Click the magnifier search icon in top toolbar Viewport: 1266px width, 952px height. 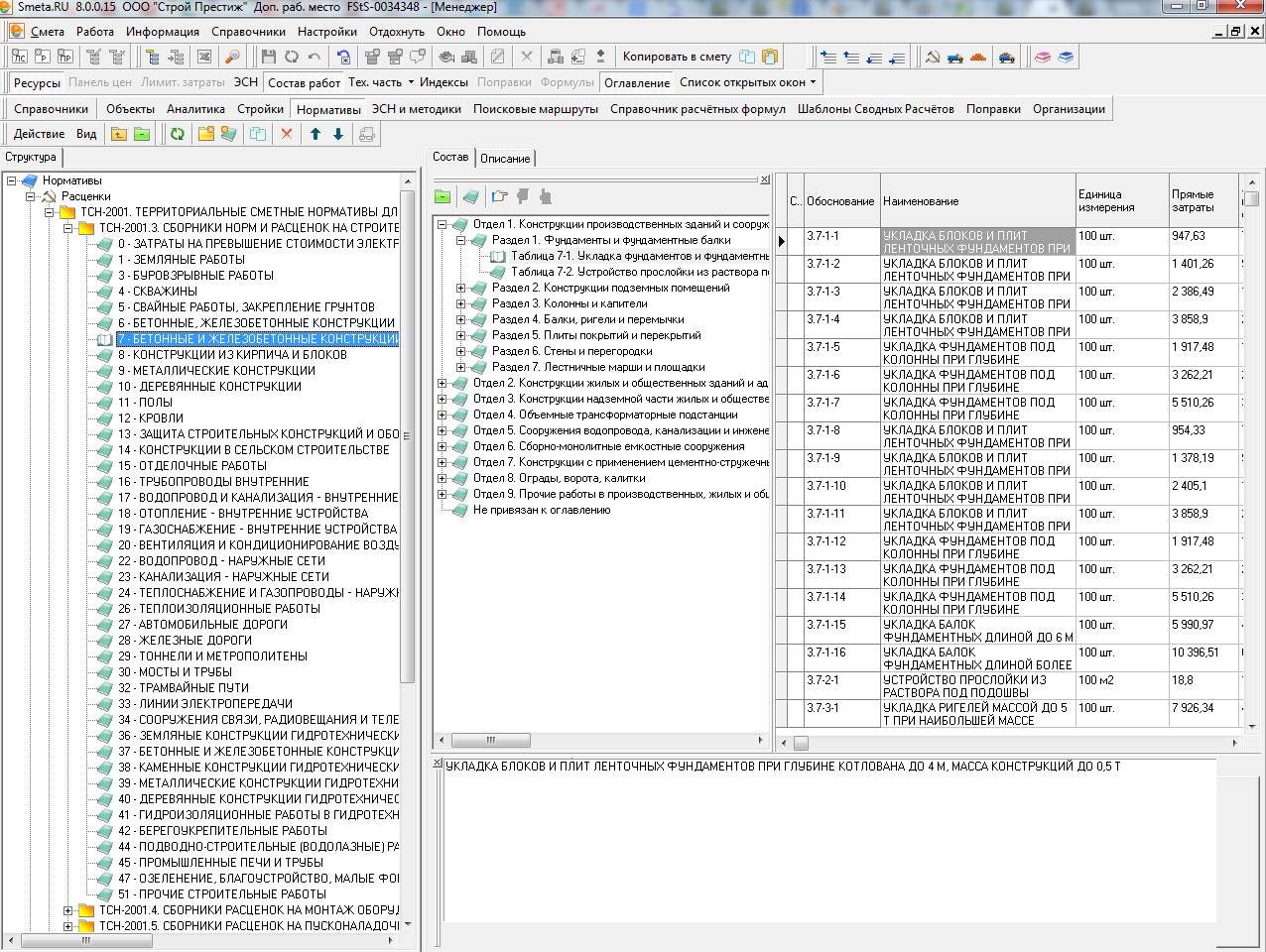233,57
